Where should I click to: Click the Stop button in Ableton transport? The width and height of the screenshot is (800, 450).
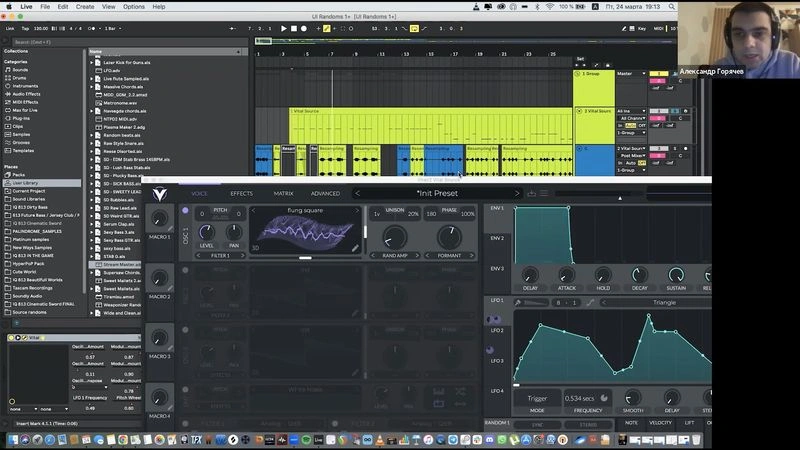pos(294,29)
